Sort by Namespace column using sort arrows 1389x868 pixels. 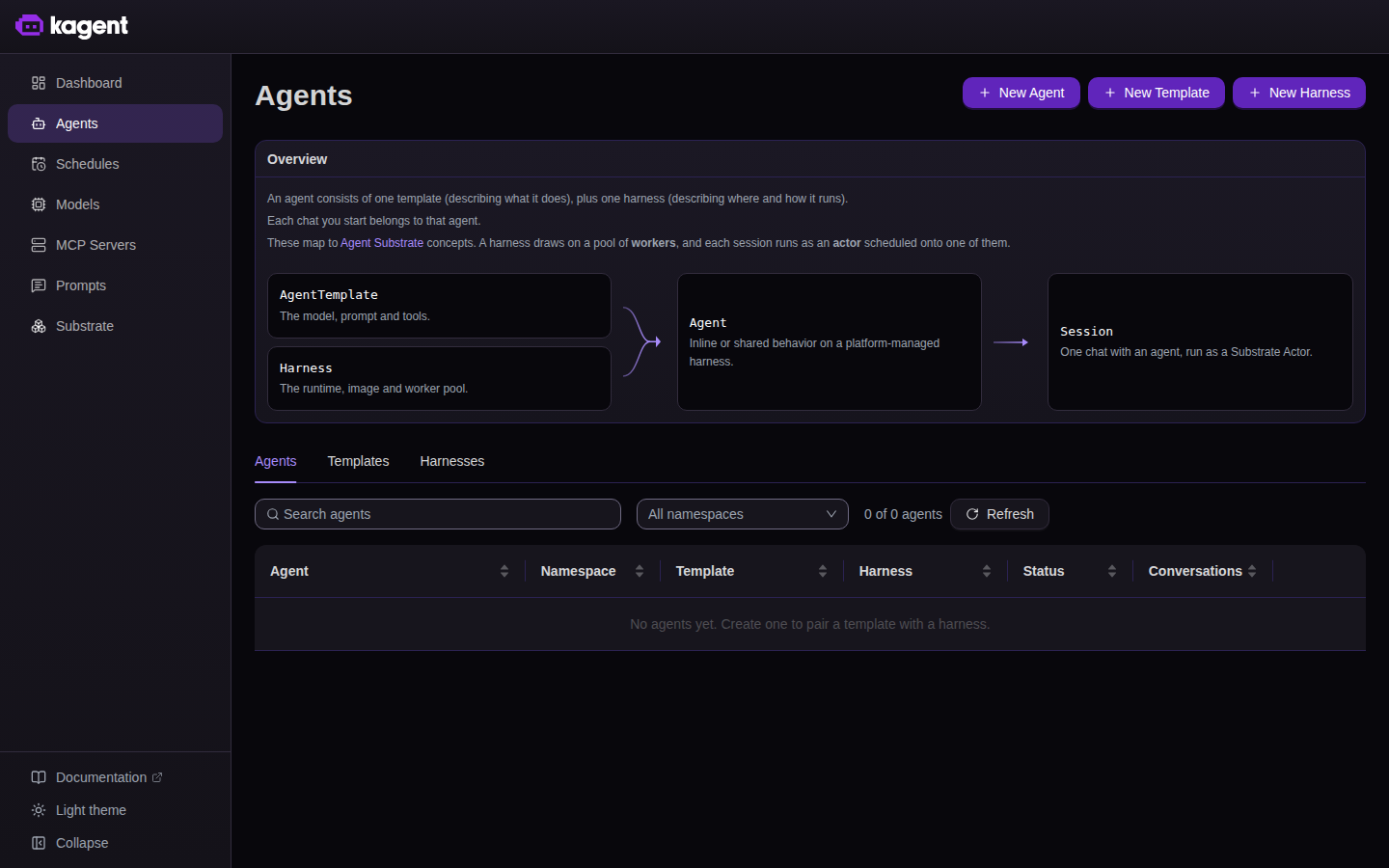coord(640,571)
